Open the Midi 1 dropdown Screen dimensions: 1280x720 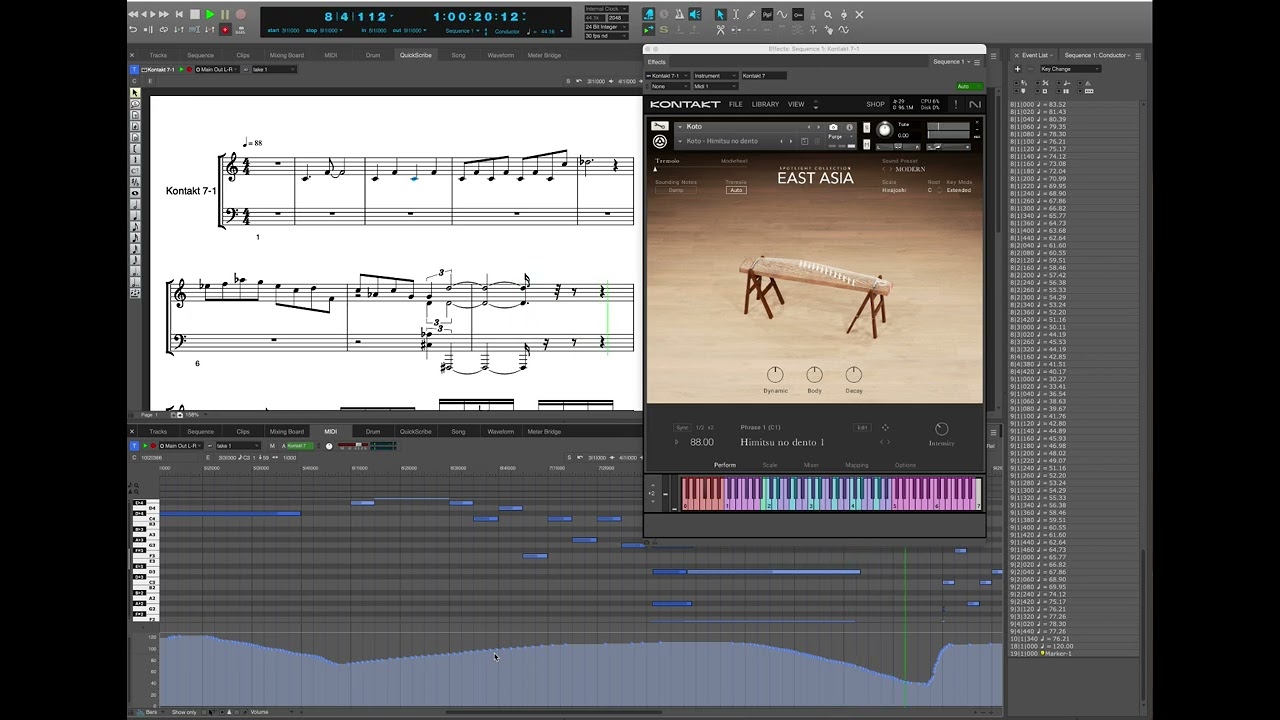tap(714, 86)
